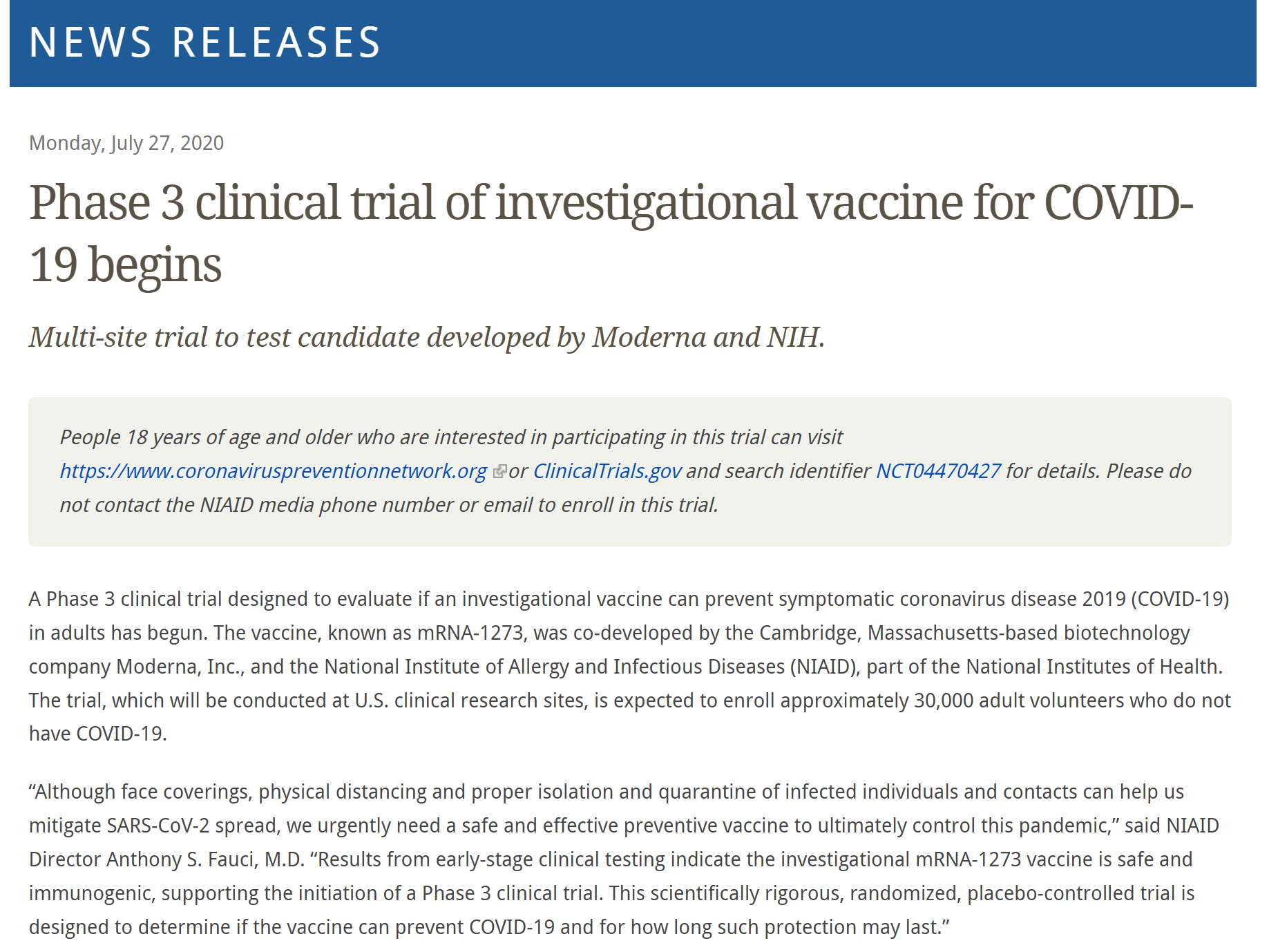
Task: Click the text 'People 18 years of age'
Action: (160, 437)
